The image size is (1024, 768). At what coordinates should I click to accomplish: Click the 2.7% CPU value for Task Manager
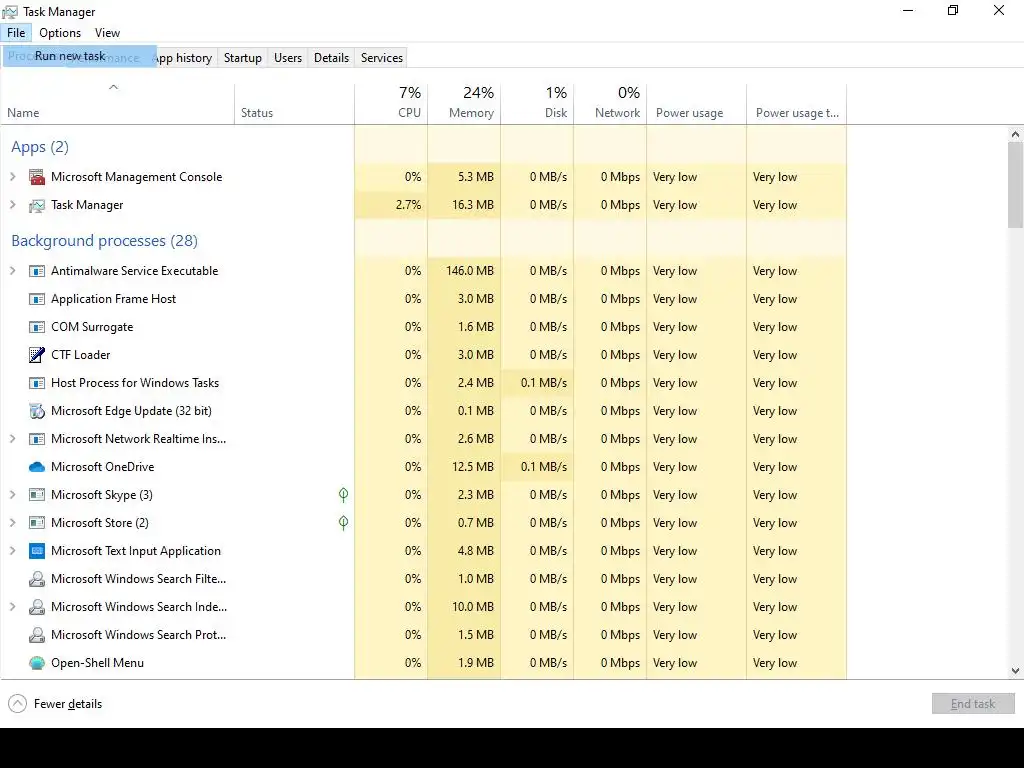click(x=408, y=205)
